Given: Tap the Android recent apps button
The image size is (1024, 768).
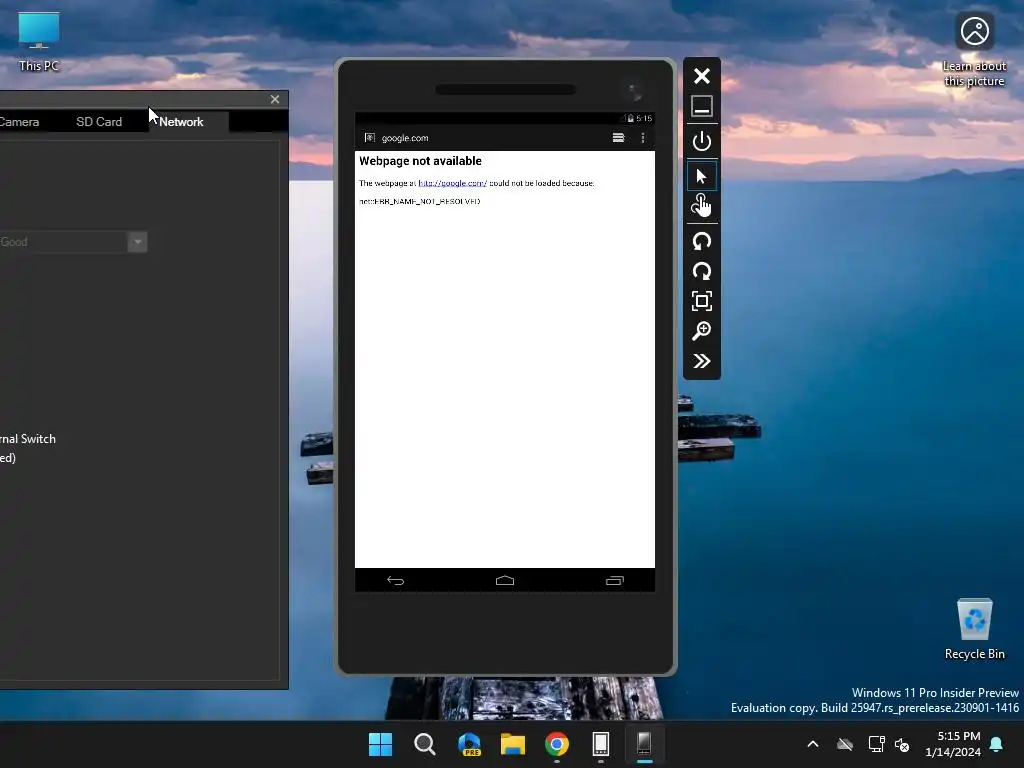Looking at the screenshot, I should (615, 580).
